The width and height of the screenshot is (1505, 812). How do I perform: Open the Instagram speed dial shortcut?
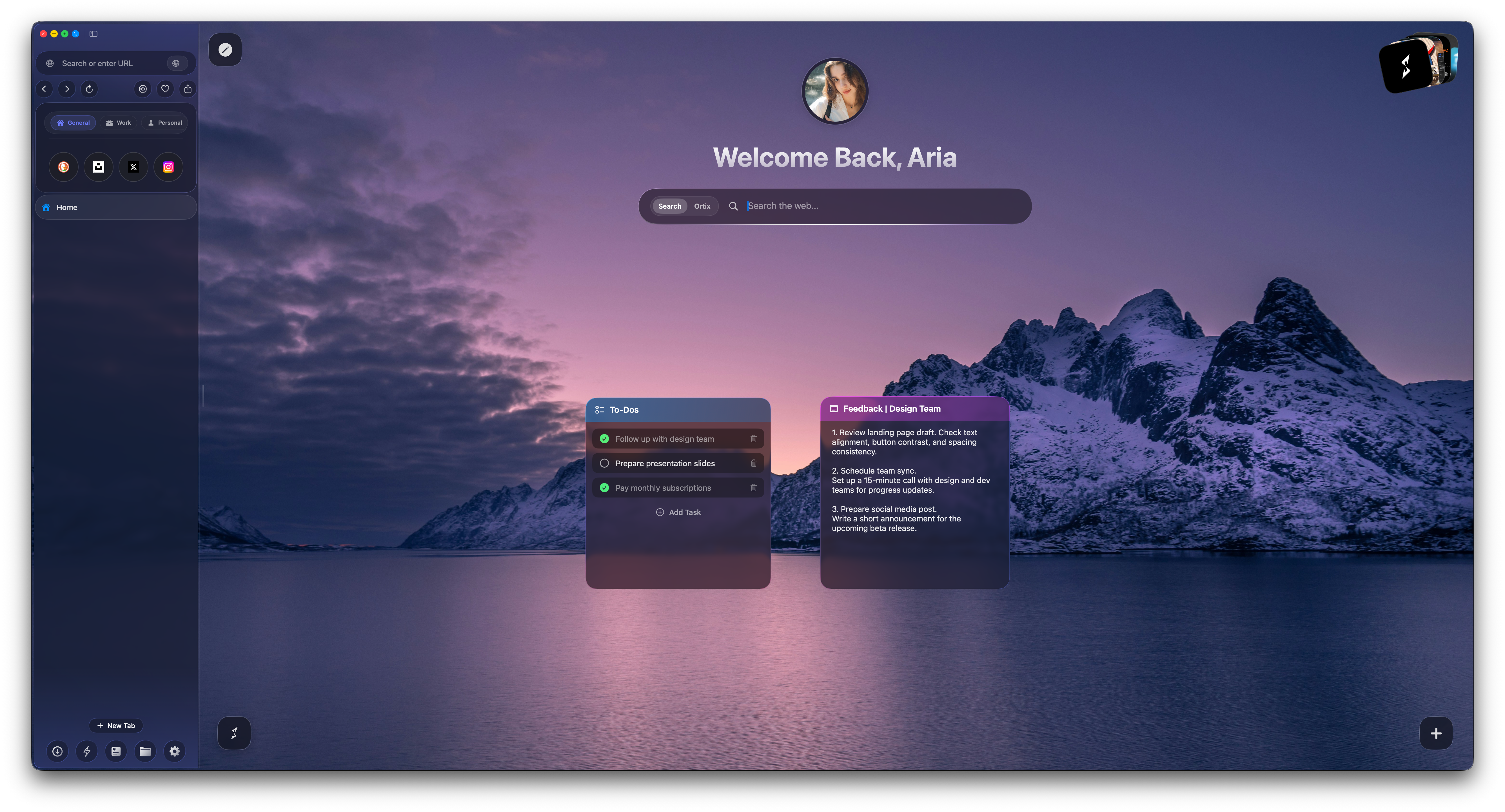[168, 167]
